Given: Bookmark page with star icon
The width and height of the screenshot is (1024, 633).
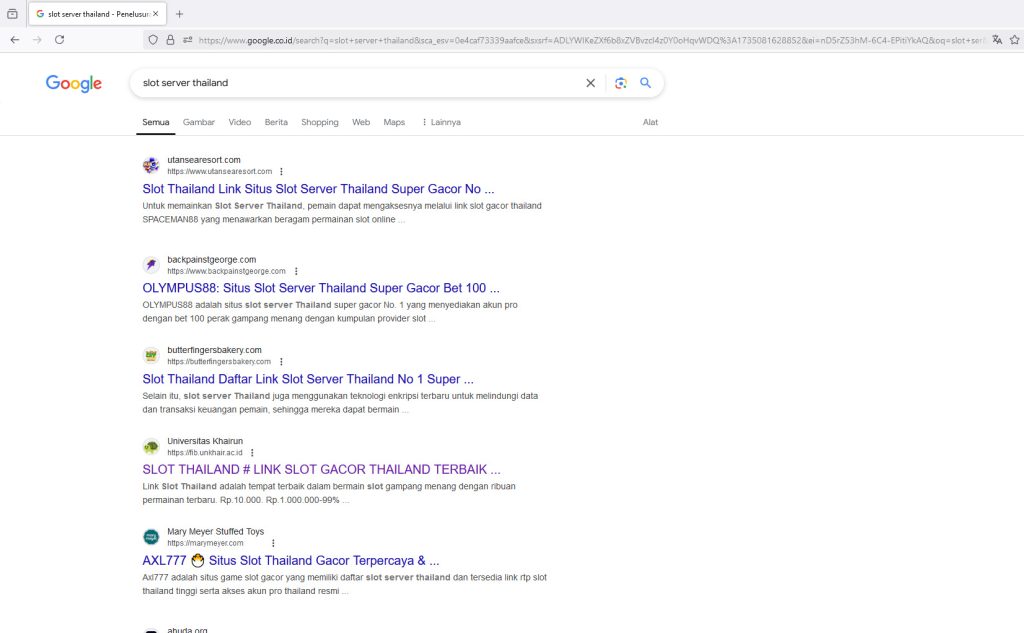Looking at the screenshot, I should [x=1015, y=40].
